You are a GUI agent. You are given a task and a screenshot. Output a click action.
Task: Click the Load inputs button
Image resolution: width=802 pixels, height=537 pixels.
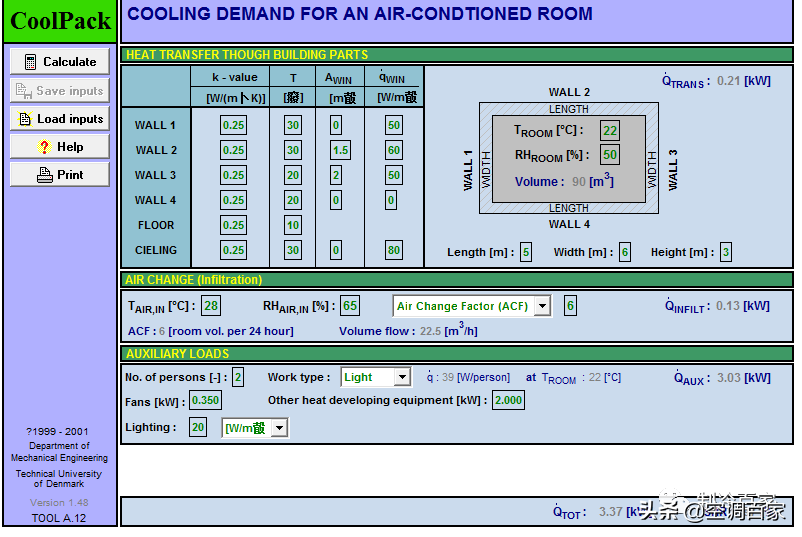60,119
